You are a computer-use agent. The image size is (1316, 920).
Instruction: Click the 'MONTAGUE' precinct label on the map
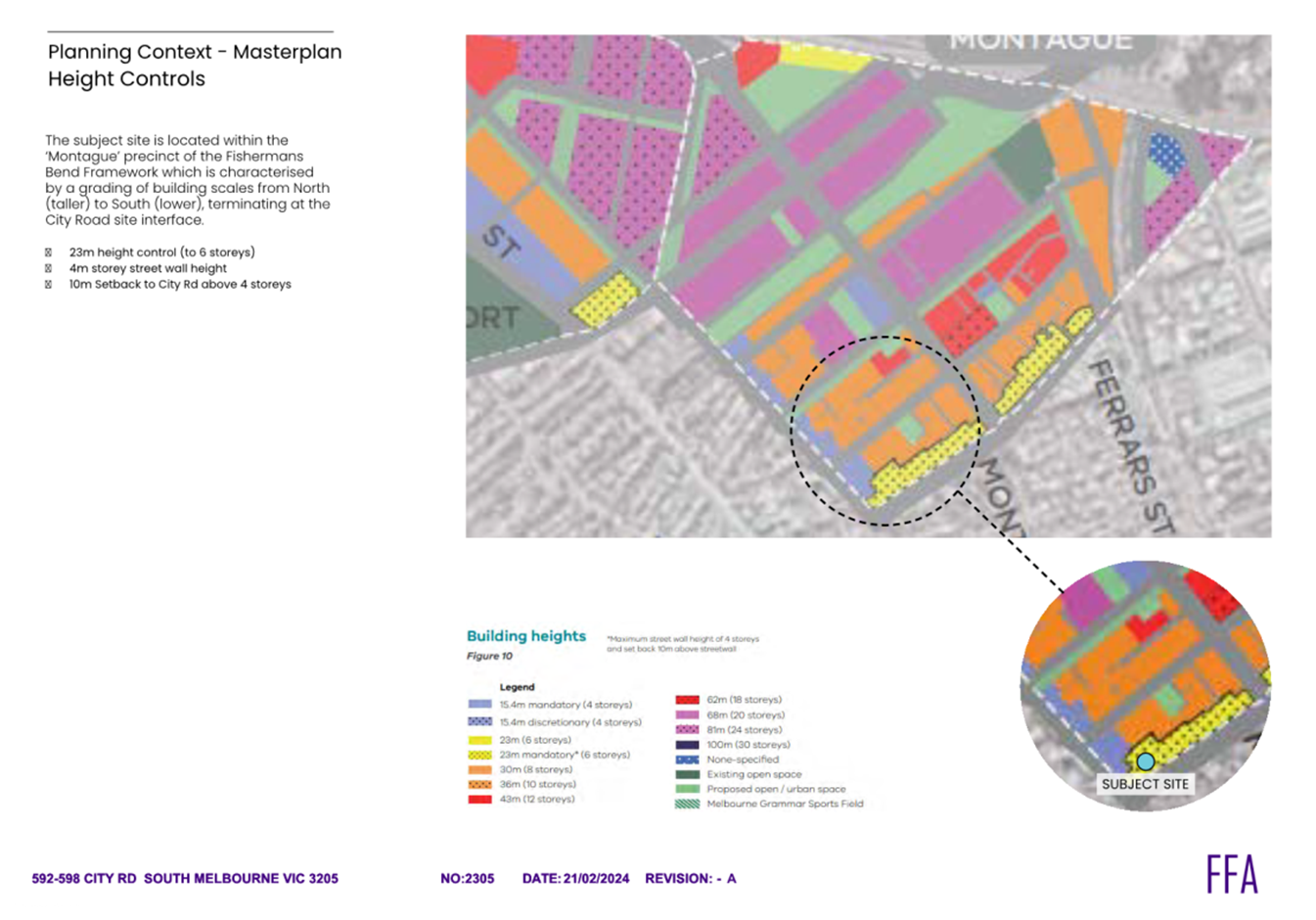(1041, 42)
